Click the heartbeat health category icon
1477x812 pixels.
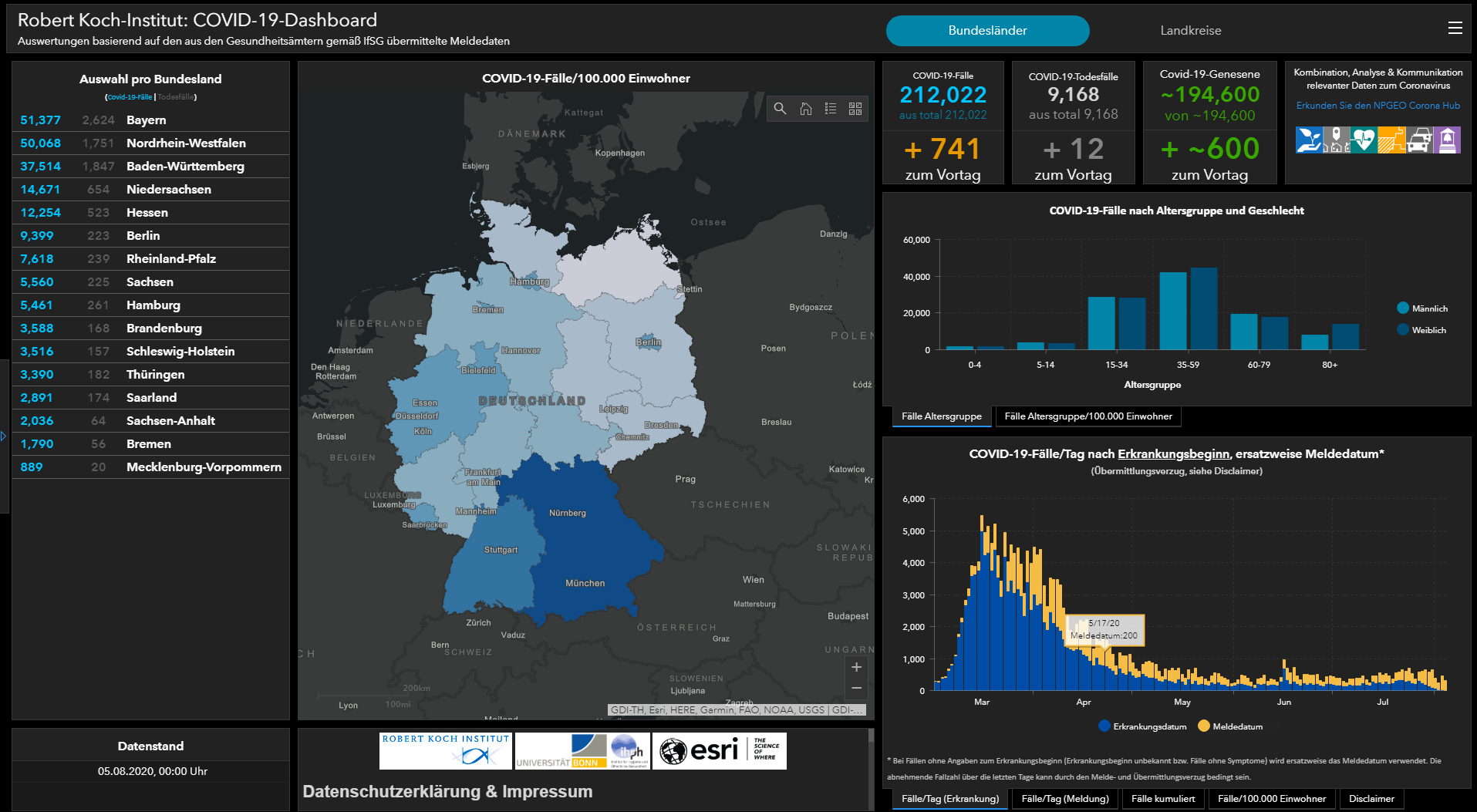(x=1364, y=140)
